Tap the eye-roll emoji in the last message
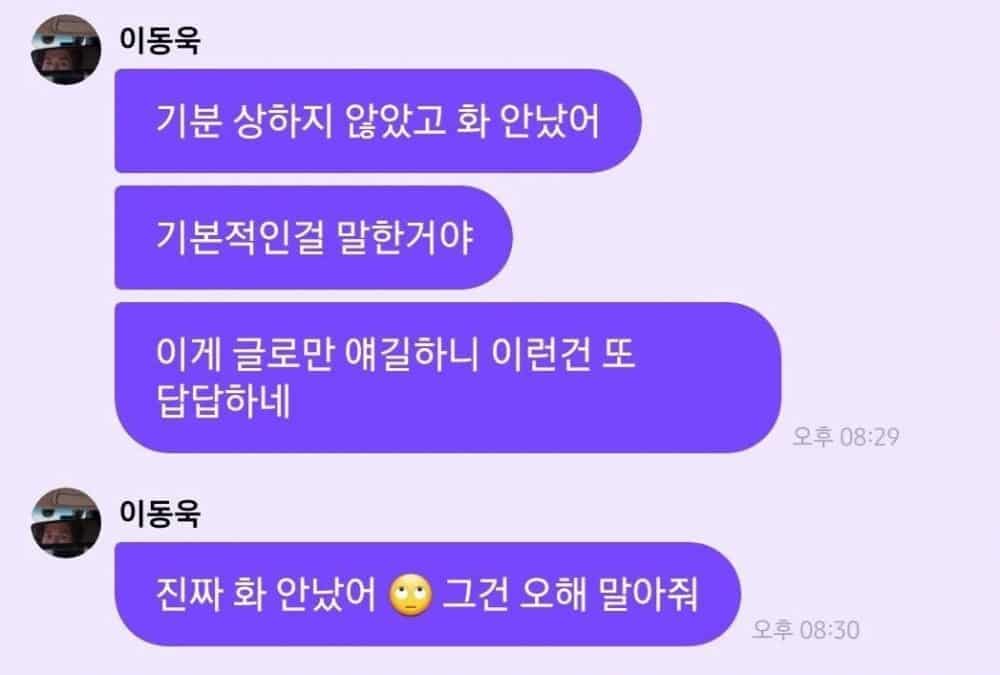This screenshot has width=1000, height=675. [411, 595]
